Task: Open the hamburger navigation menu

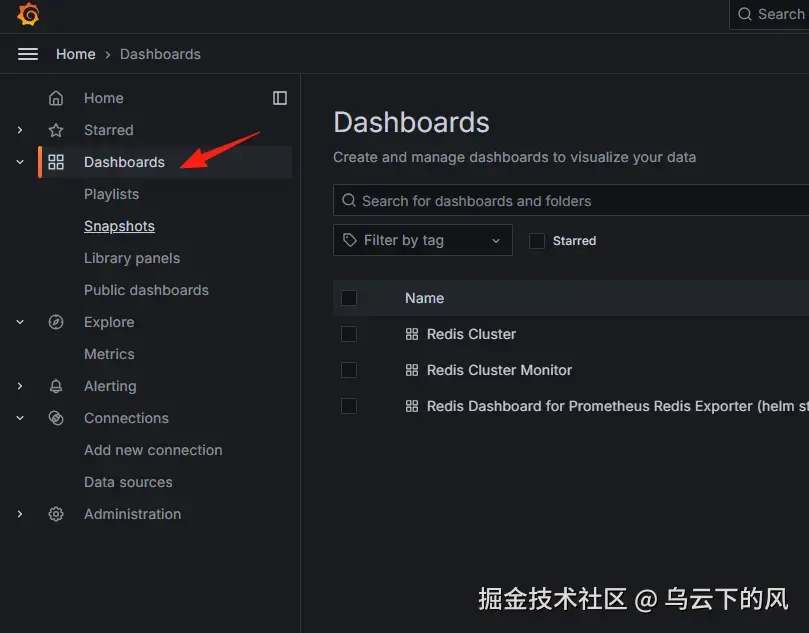Action: [x=27, y=53]
